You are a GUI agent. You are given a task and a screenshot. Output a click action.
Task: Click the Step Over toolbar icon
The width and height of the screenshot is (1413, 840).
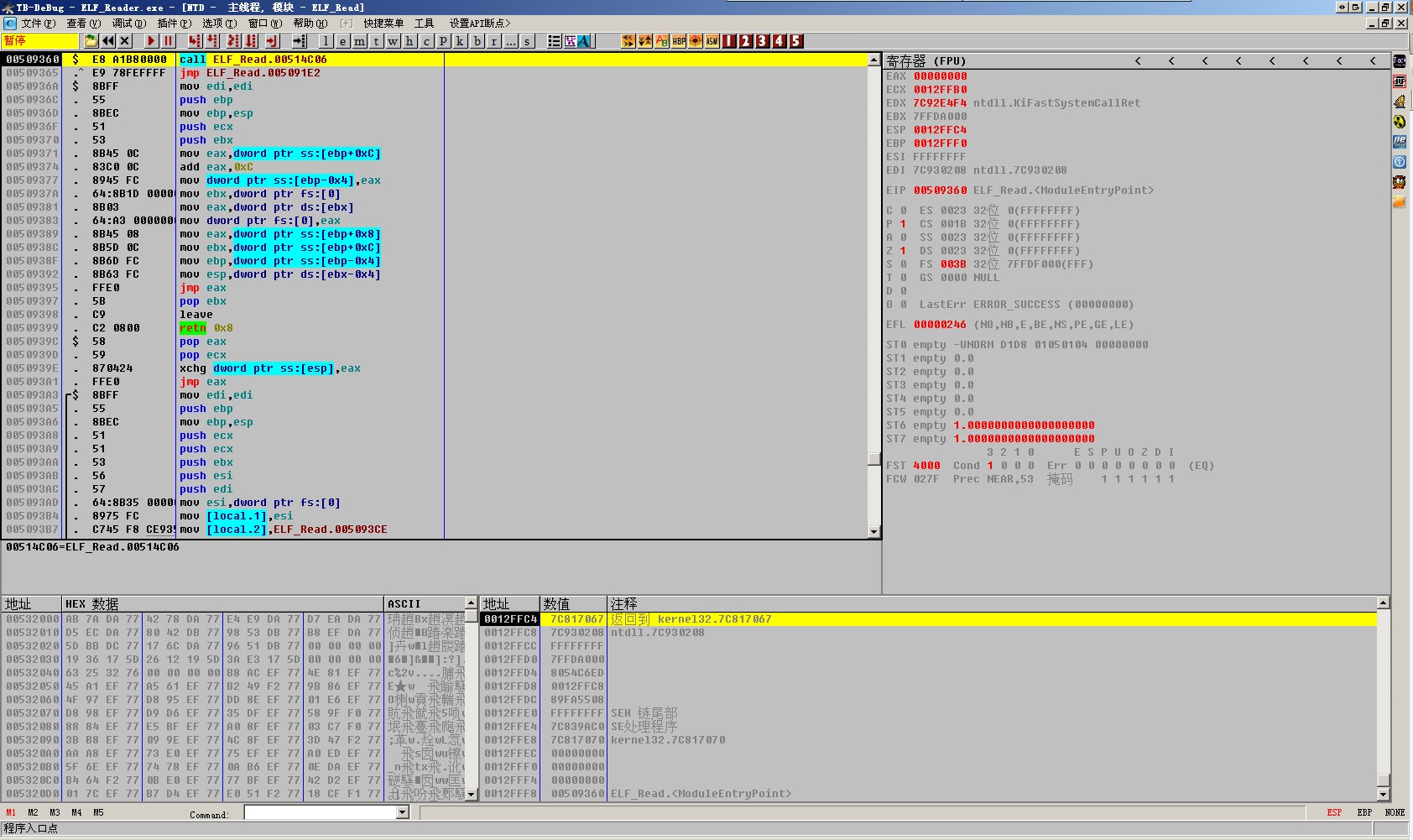coord(213,41)
